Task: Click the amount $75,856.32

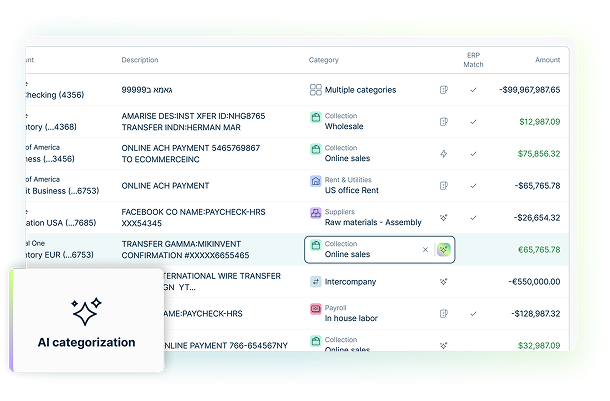Action: pyautogui.click(x=539, y=154)
